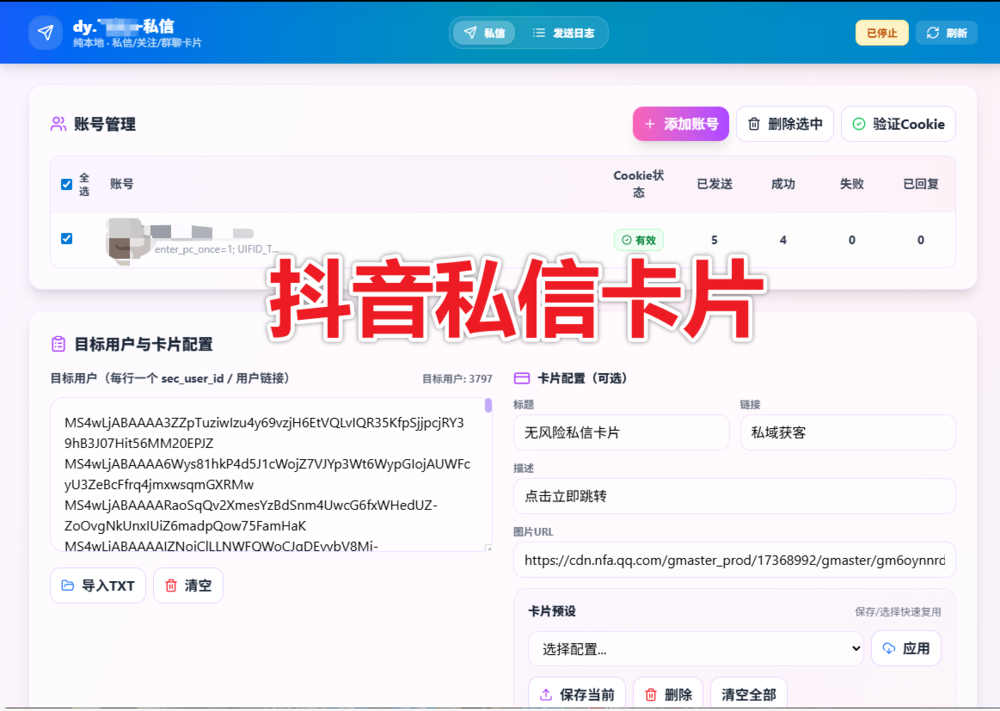Click the 图片URL input field
This screenshot has height=711, width=1000.
click(x=734, y=560)
